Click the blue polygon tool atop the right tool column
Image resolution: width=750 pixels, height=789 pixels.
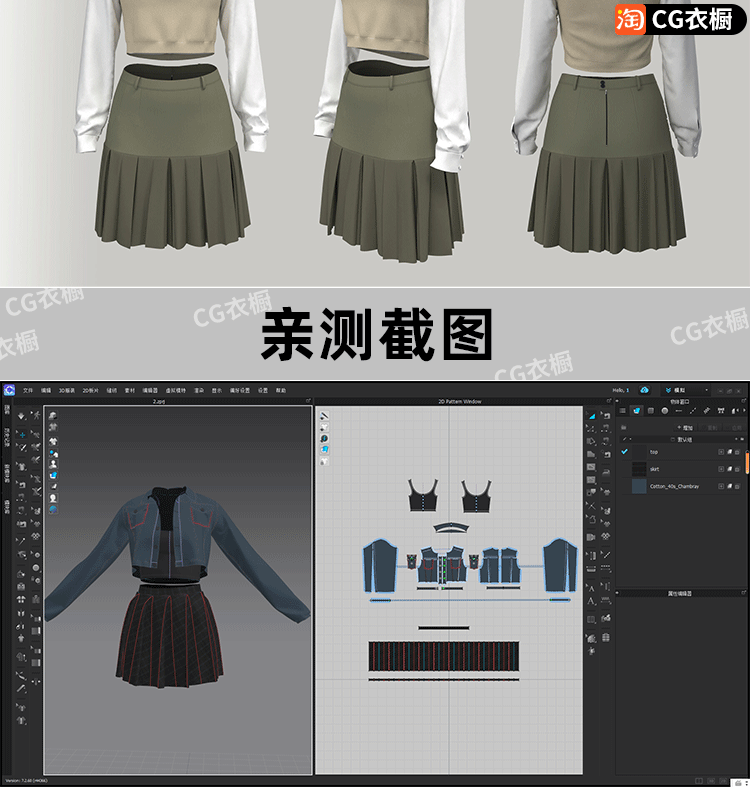[x=592, y=416]
